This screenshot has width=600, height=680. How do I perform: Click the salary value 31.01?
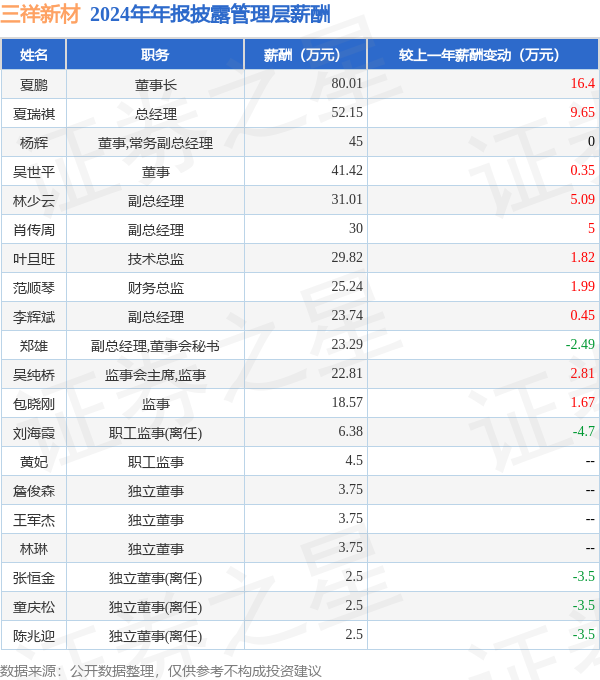point(347,199)
